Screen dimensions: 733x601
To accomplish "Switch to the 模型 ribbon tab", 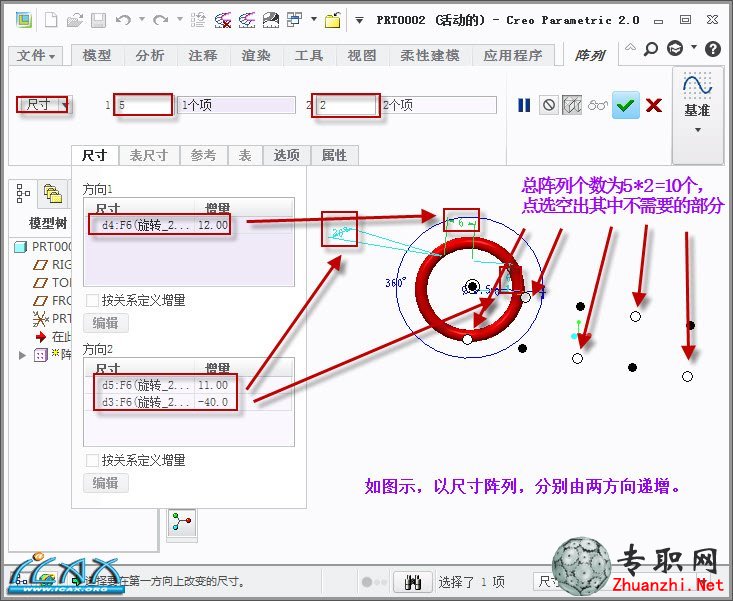I will [x=97, y=56].
